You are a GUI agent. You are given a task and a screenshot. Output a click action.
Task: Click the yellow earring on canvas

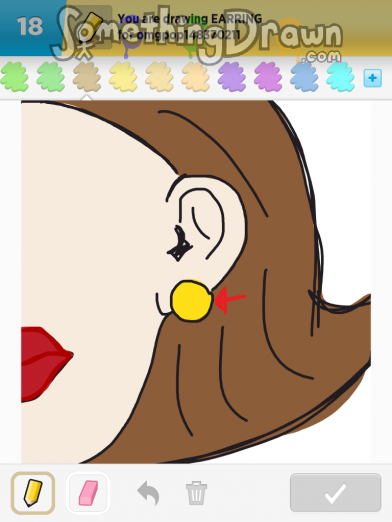(x=192, y=301)
